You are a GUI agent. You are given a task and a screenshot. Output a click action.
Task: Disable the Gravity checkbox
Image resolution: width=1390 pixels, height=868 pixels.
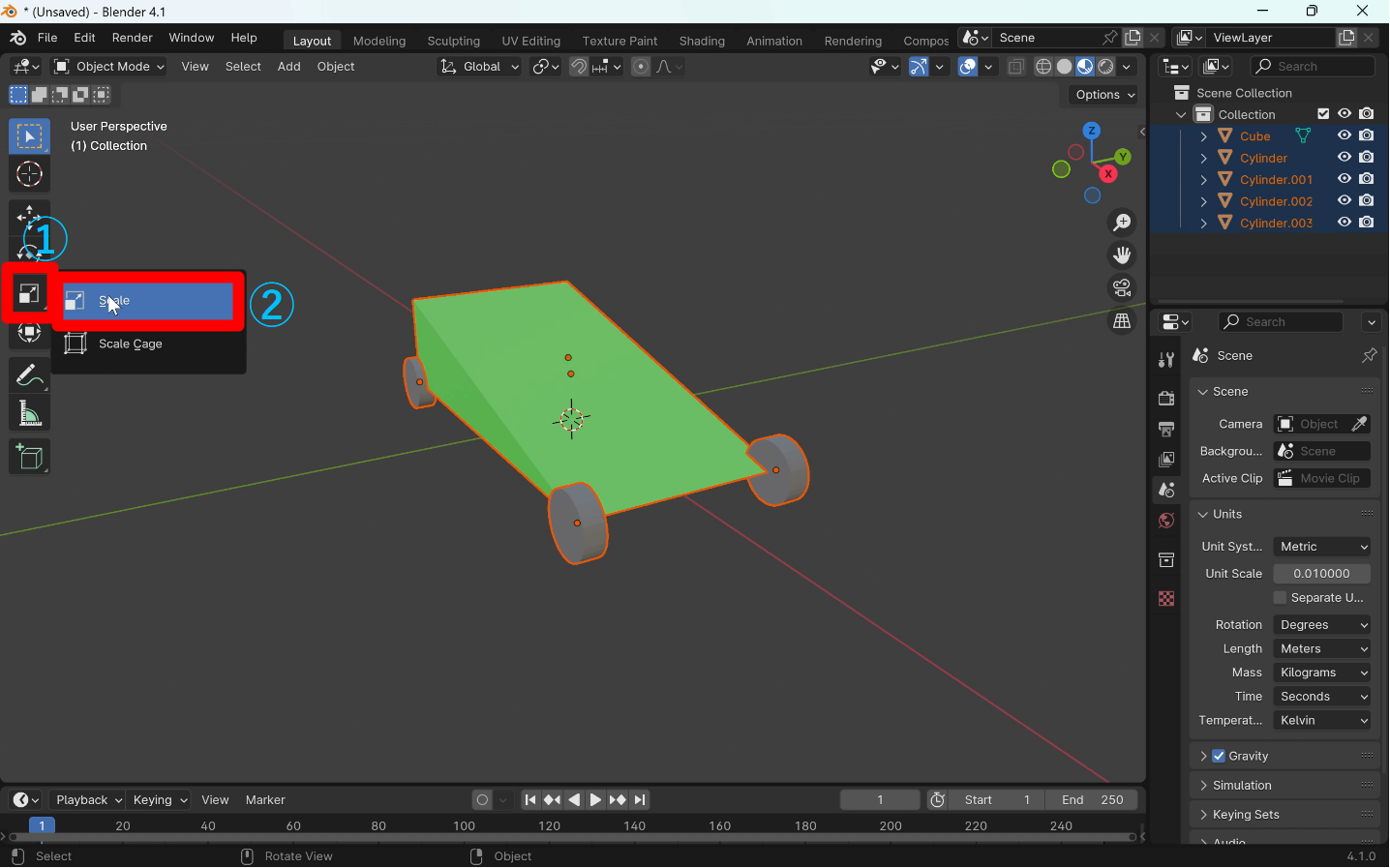(x=1219, y=757)
